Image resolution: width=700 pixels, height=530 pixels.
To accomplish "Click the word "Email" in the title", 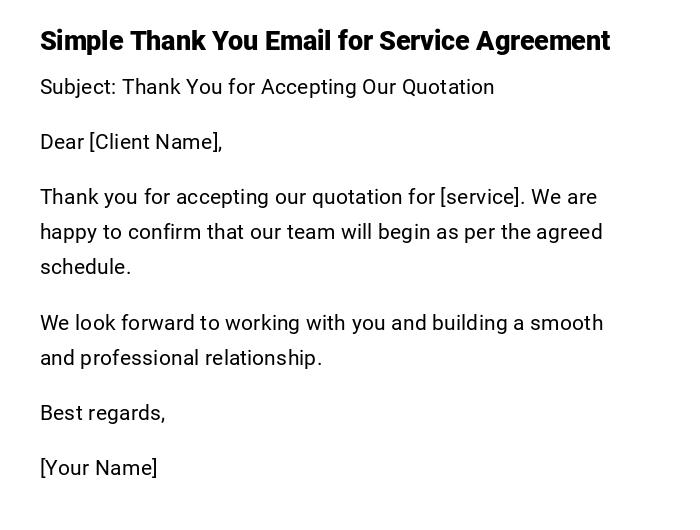I will pos(297,41).
